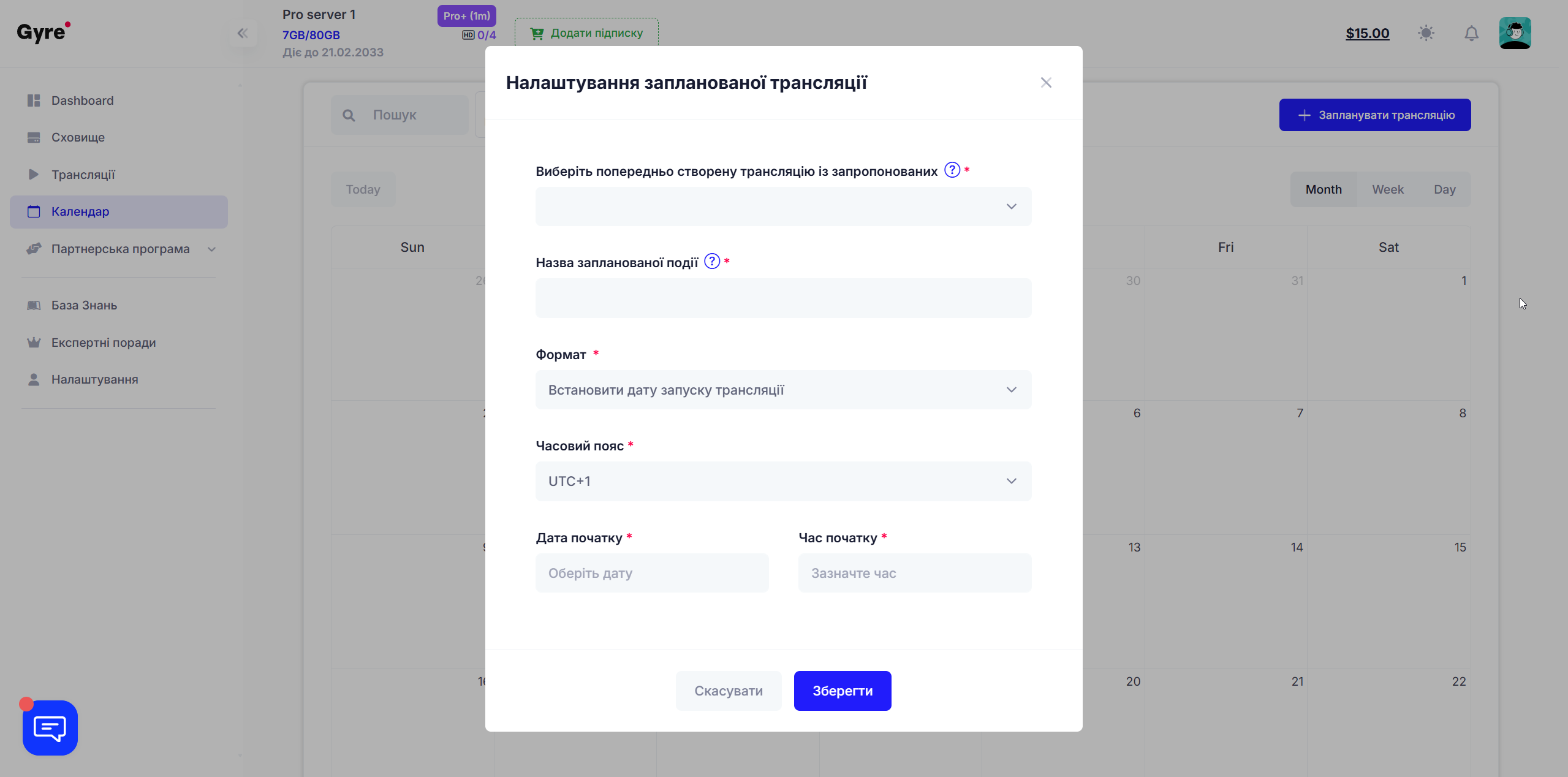Open the UTC+1 timezone dropdown
Screen dimensions: 1568x777
(782, 480)
